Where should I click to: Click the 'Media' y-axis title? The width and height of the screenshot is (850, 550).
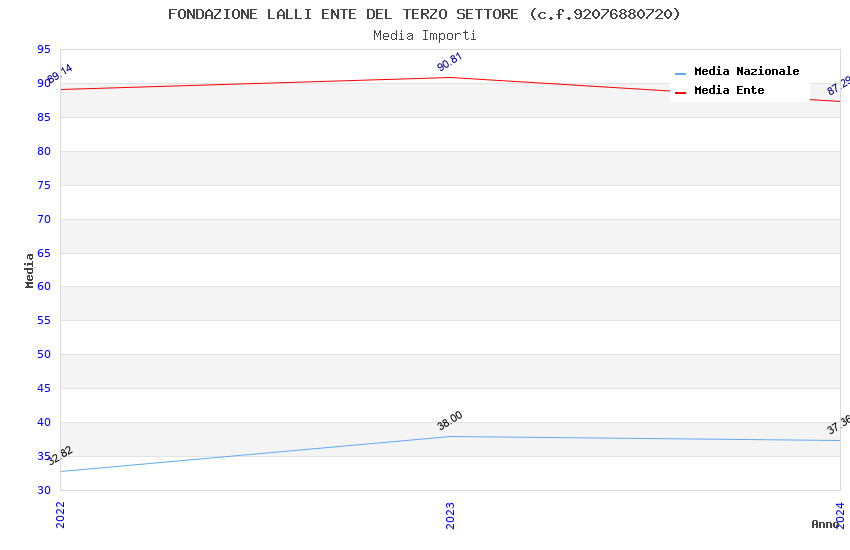pos(29,270)
